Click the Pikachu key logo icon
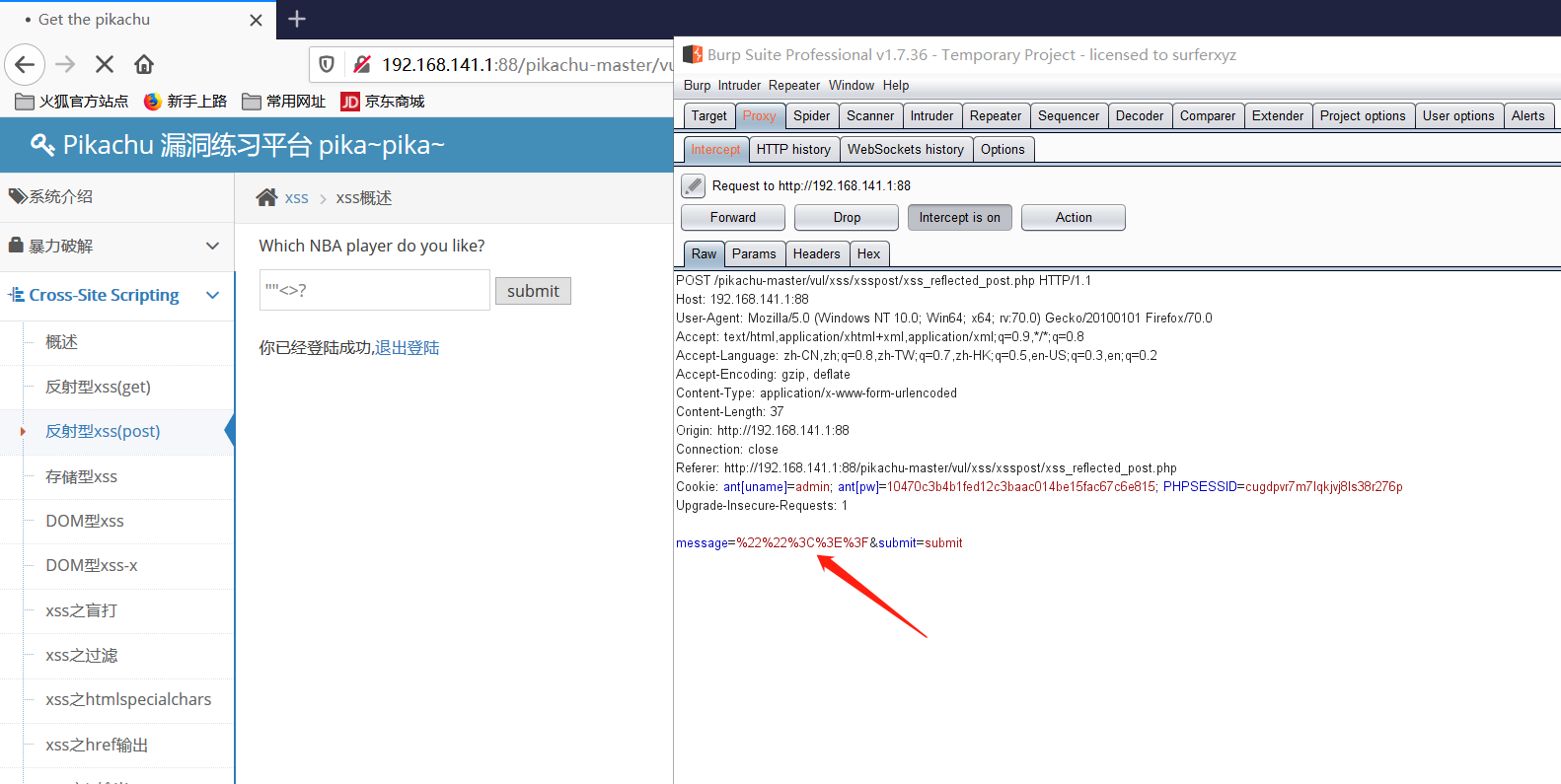Image resolution: width=1561 pixels, height=784 pixels. point(42,145)
